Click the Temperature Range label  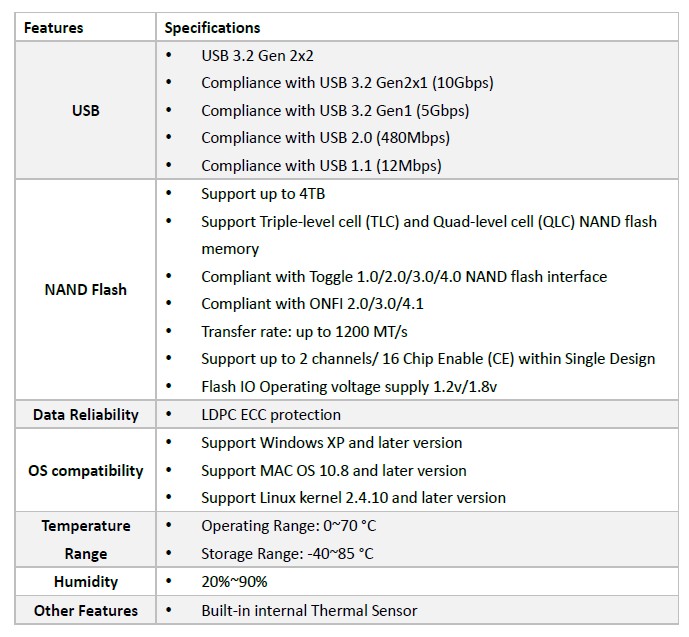tap(86, 539)
